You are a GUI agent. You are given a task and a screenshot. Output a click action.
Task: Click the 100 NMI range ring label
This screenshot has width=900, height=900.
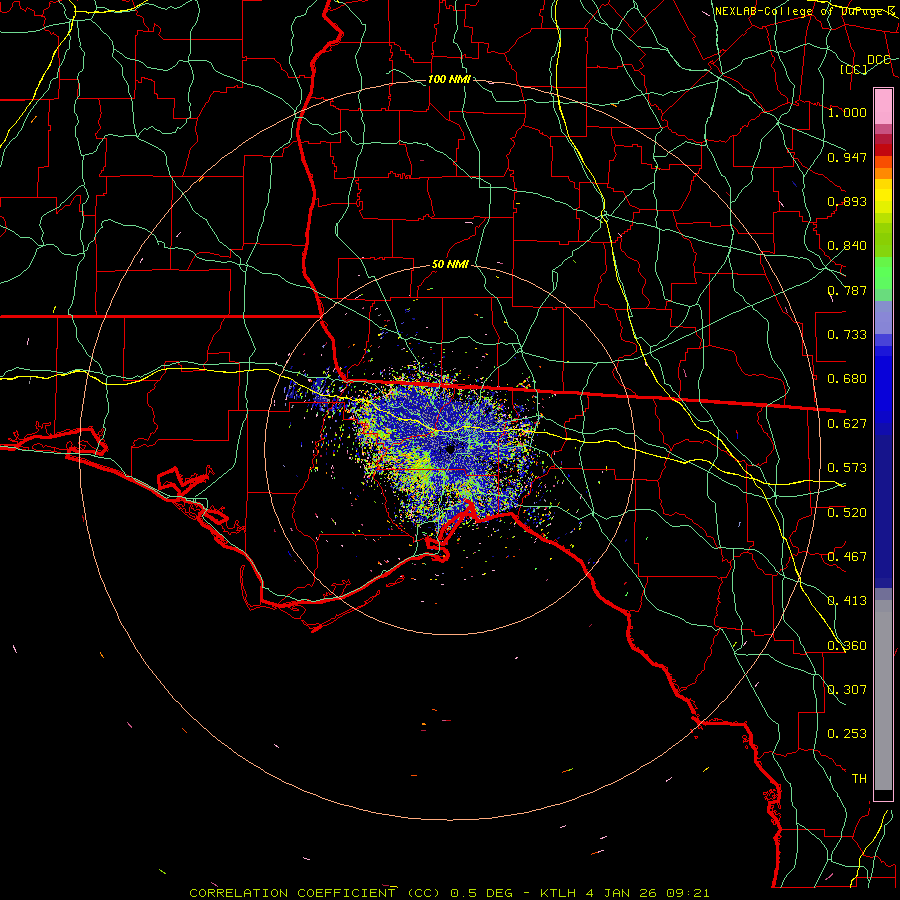pos(449,79)
